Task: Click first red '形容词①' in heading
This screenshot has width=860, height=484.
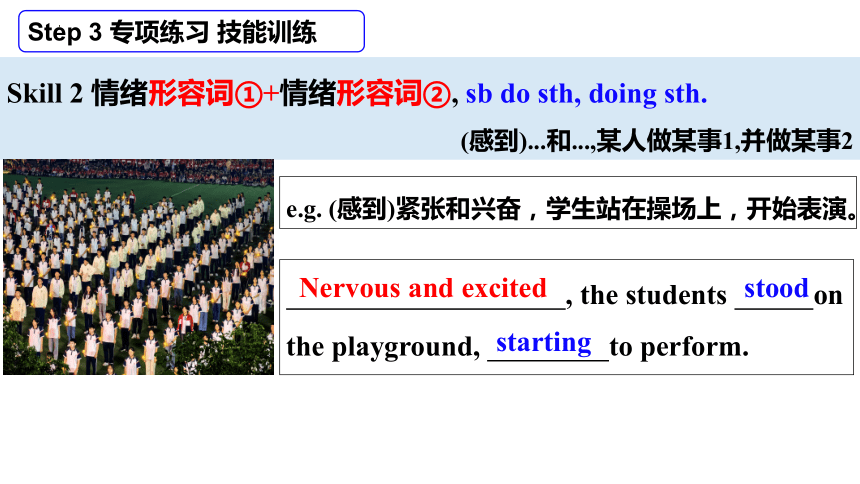Action: coord(205,93)
